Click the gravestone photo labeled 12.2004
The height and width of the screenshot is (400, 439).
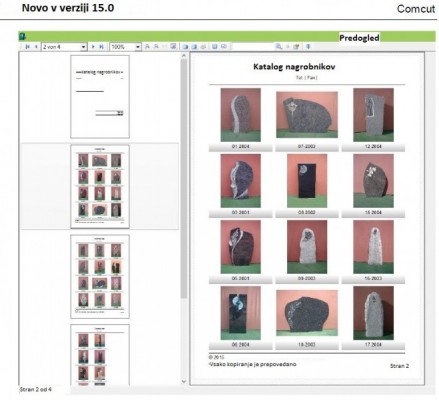point(373,115)
